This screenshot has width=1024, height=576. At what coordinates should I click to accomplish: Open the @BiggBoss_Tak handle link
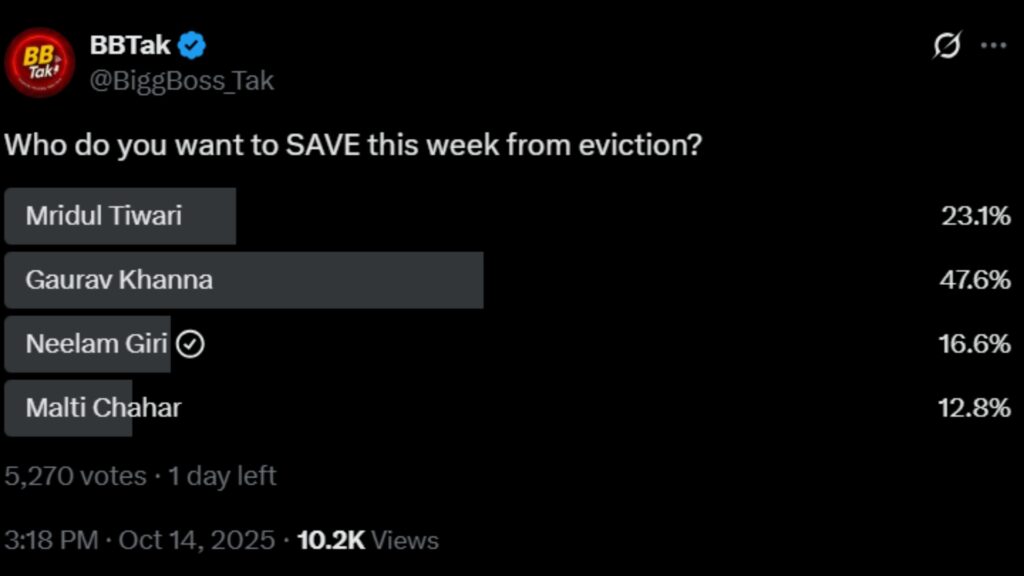[181, 80]
